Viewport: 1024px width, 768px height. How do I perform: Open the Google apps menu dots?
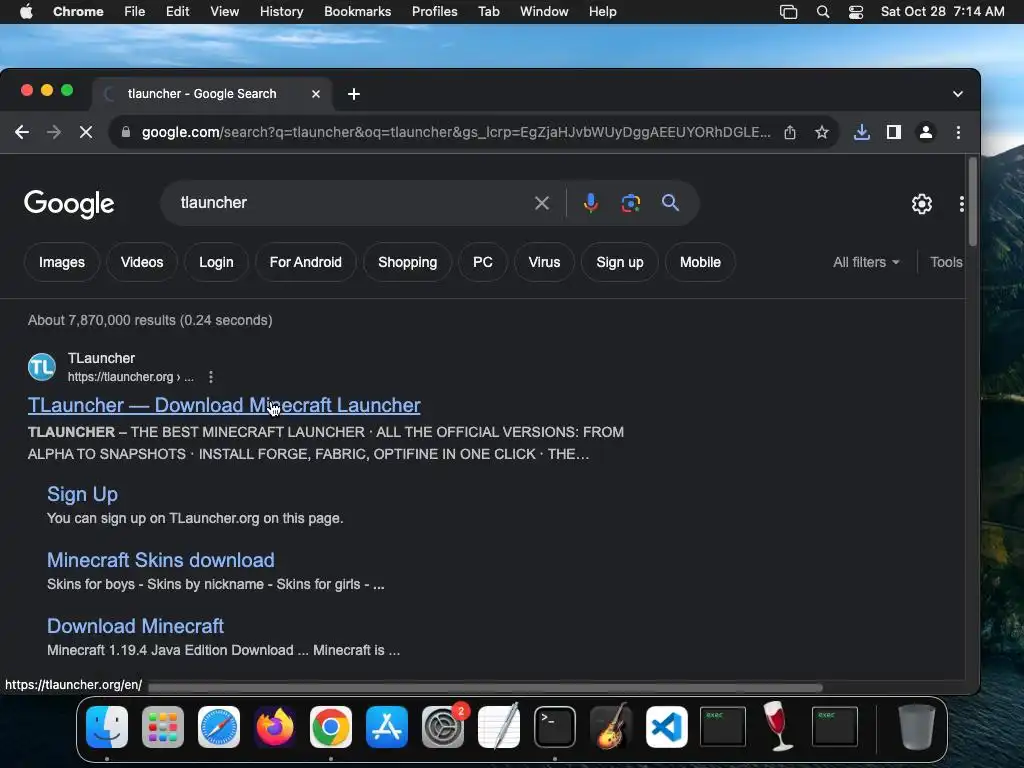961,204
